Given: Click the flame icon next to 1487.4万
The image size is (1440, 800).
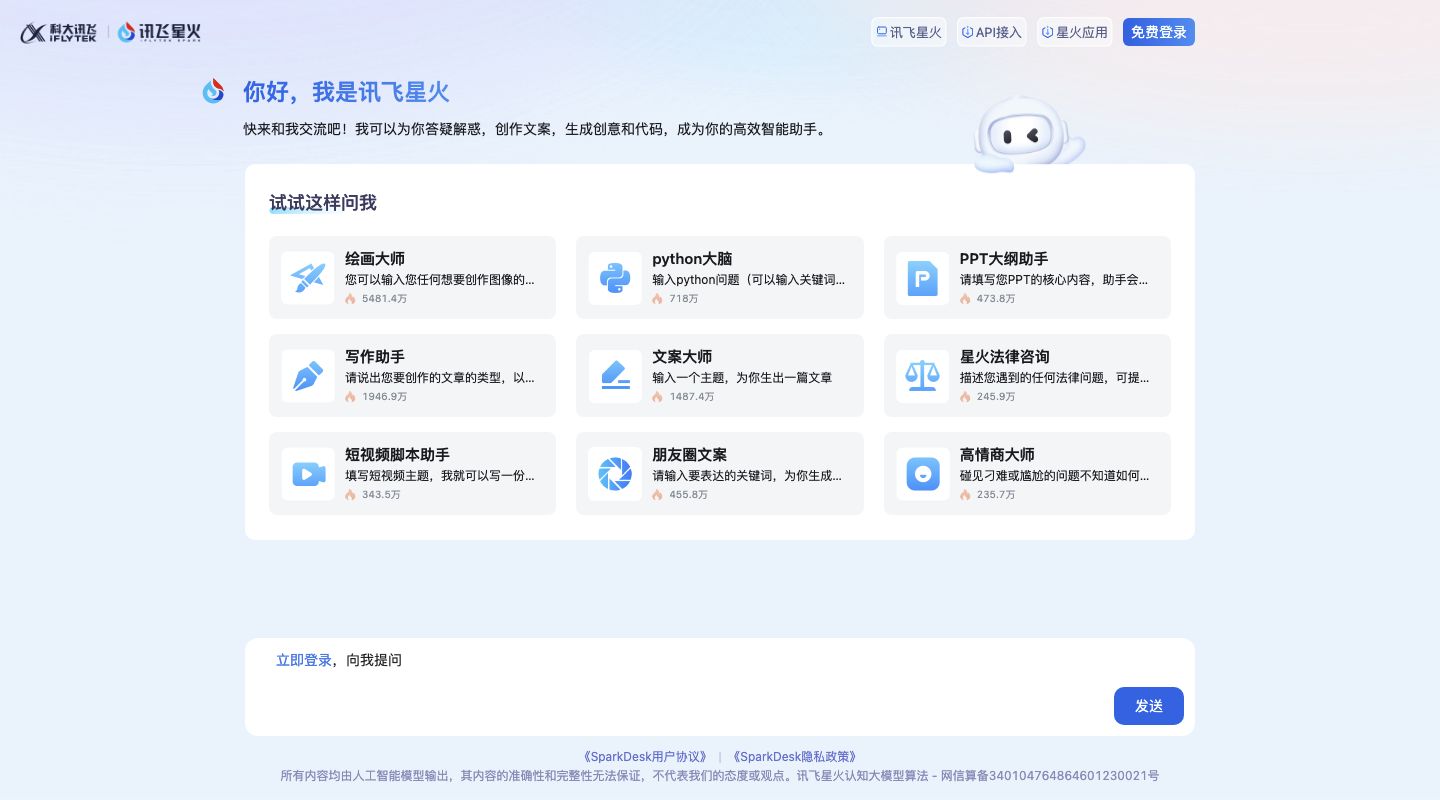Looking at the screenshot, I should [x=657, y=397].
